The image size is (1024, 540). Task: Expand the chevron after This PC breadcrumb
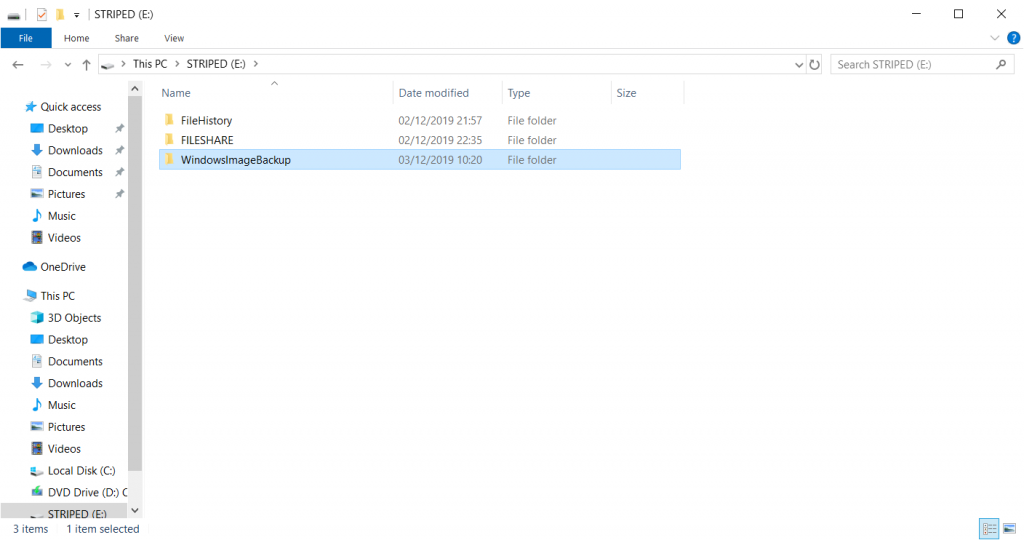177,64
